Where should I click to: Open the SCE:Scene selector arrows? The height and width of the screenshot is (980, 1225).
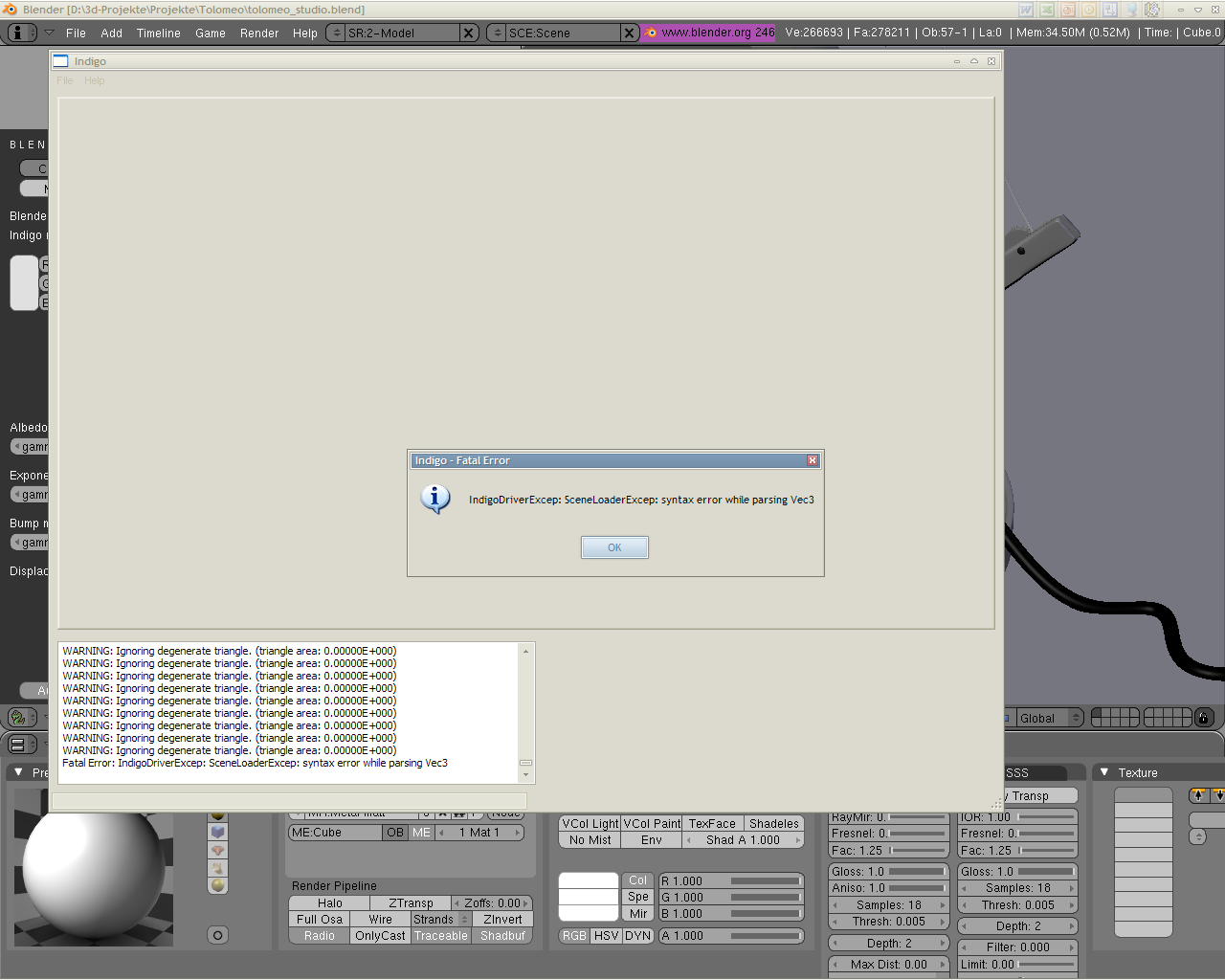point(497,33)
